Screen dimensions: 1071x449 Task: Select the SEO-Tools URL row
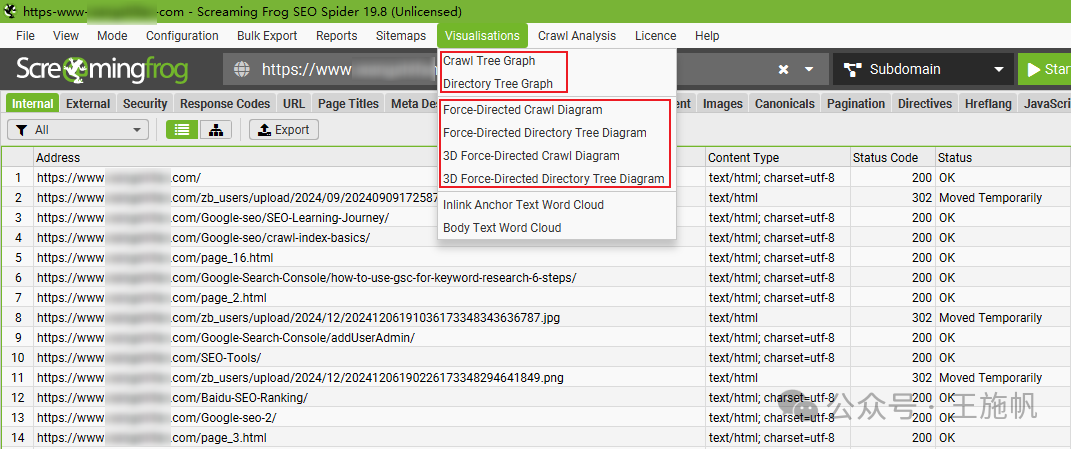click(536, 357)
